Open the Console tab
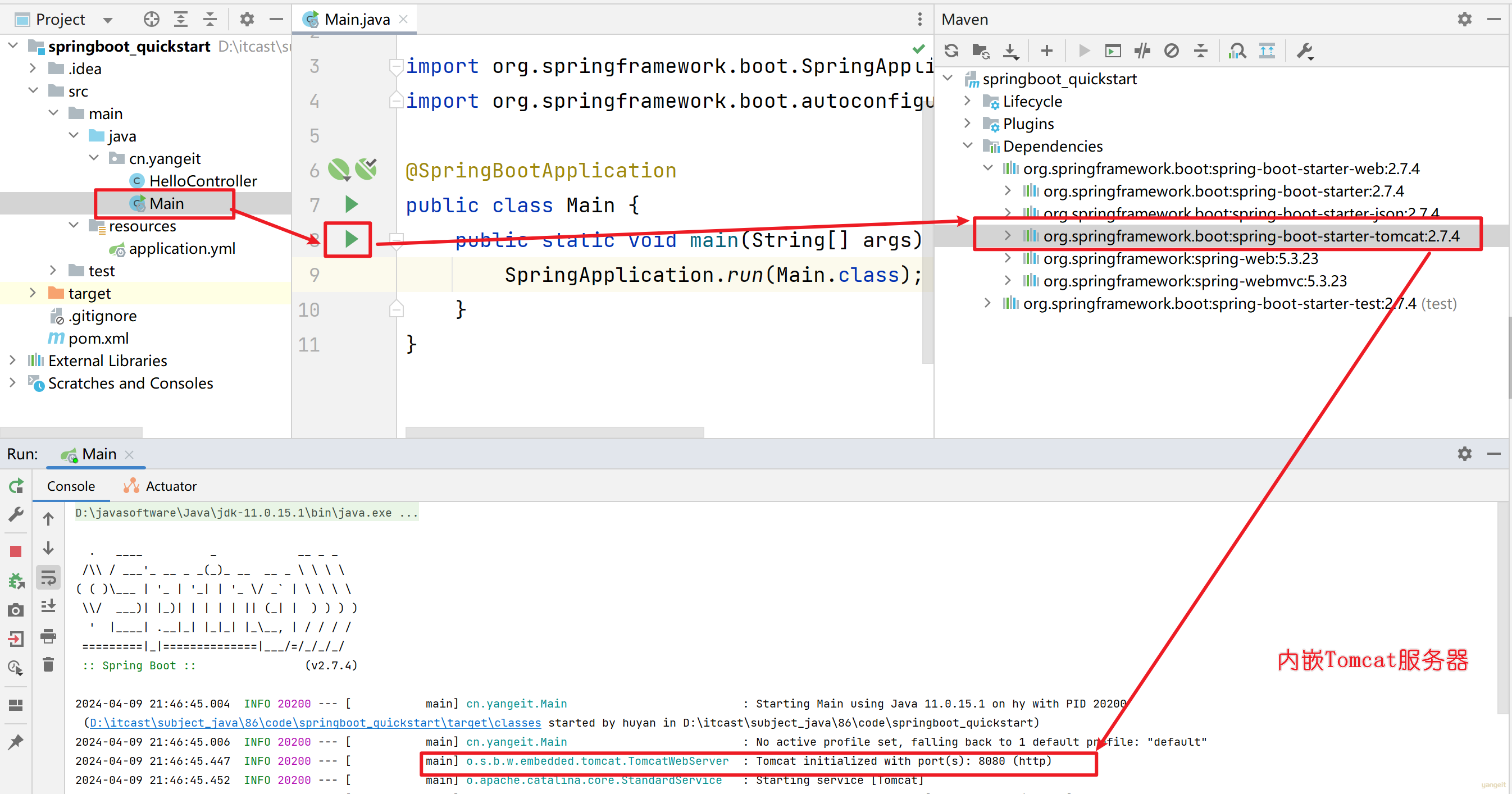Viewport: 1512px width, 794px height. pyautogui.click(x=71, y=486)
